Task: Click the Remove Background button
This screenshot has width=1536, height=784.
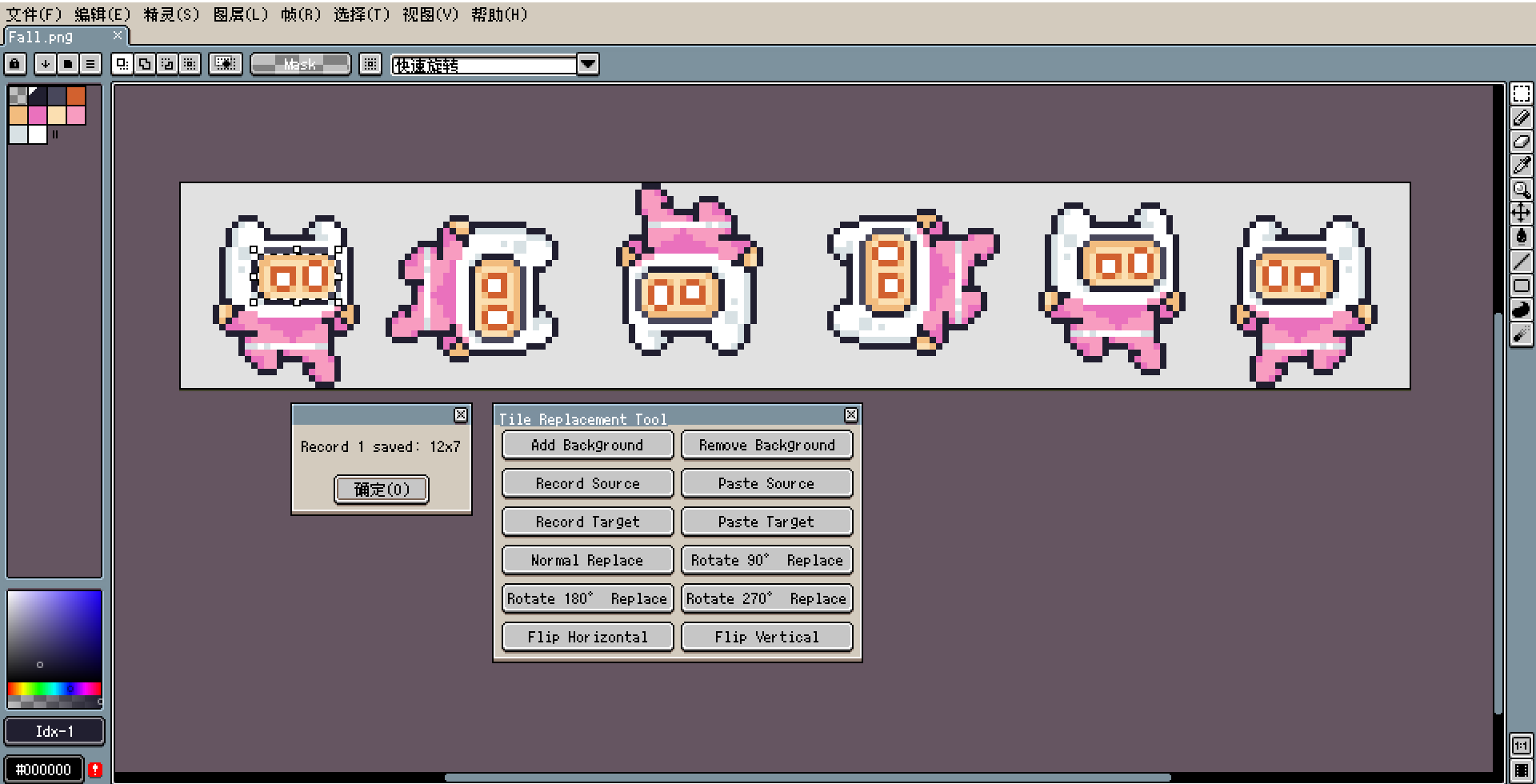Action: click(766, 445)
